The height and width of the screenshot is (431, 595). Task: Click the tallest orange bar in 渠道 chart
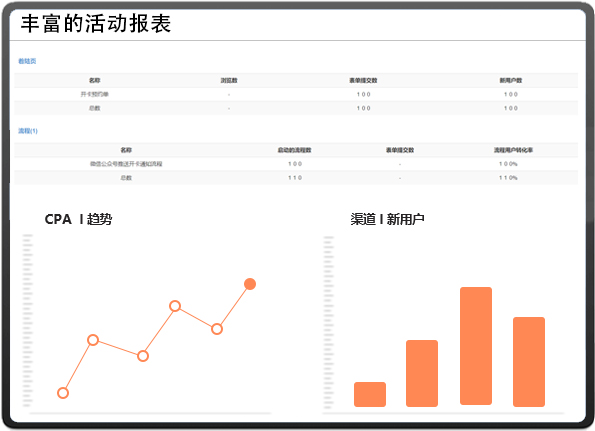point(476,346)
